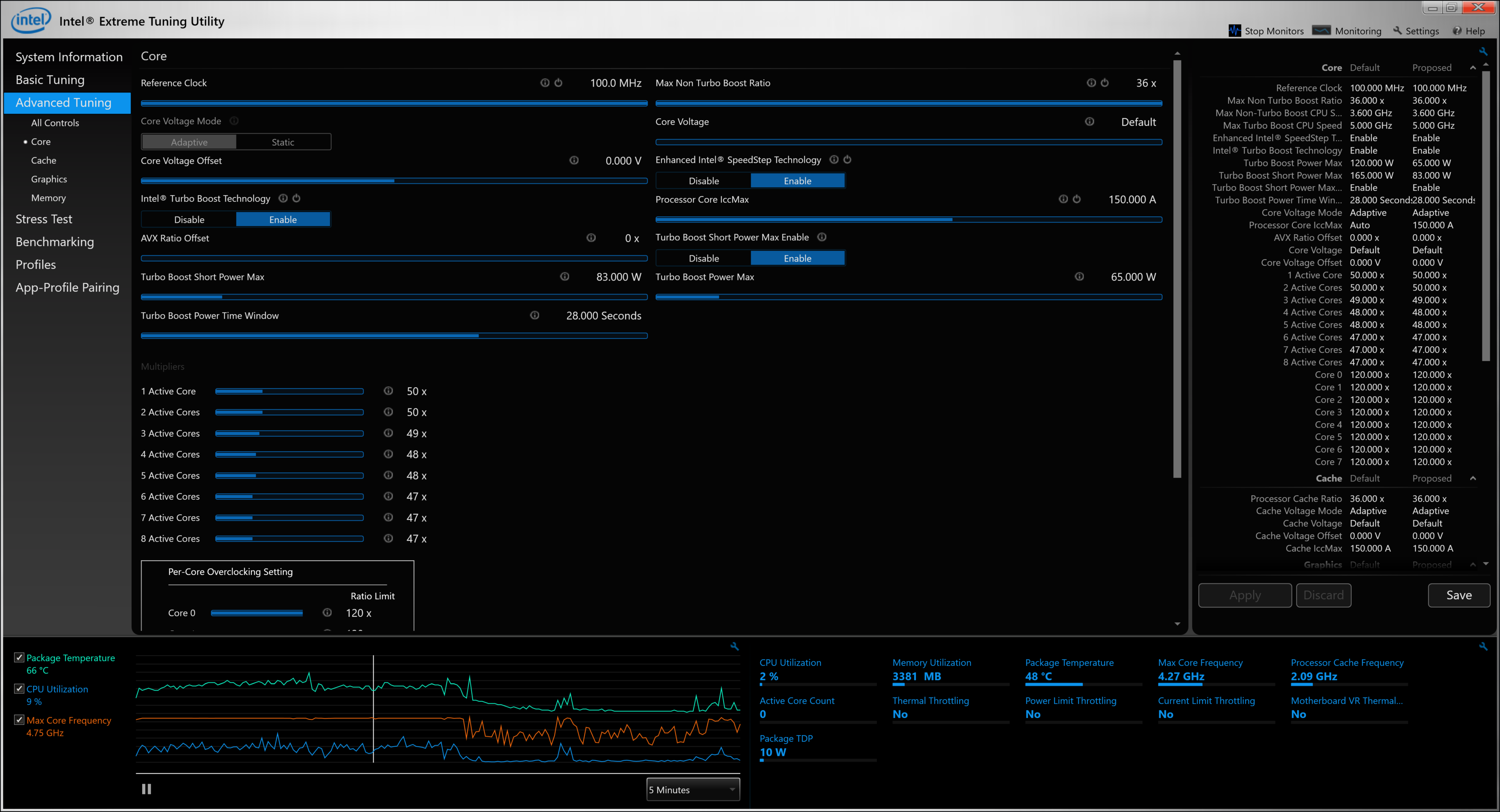Open App-Profile Pairing section

click(68, 287)
